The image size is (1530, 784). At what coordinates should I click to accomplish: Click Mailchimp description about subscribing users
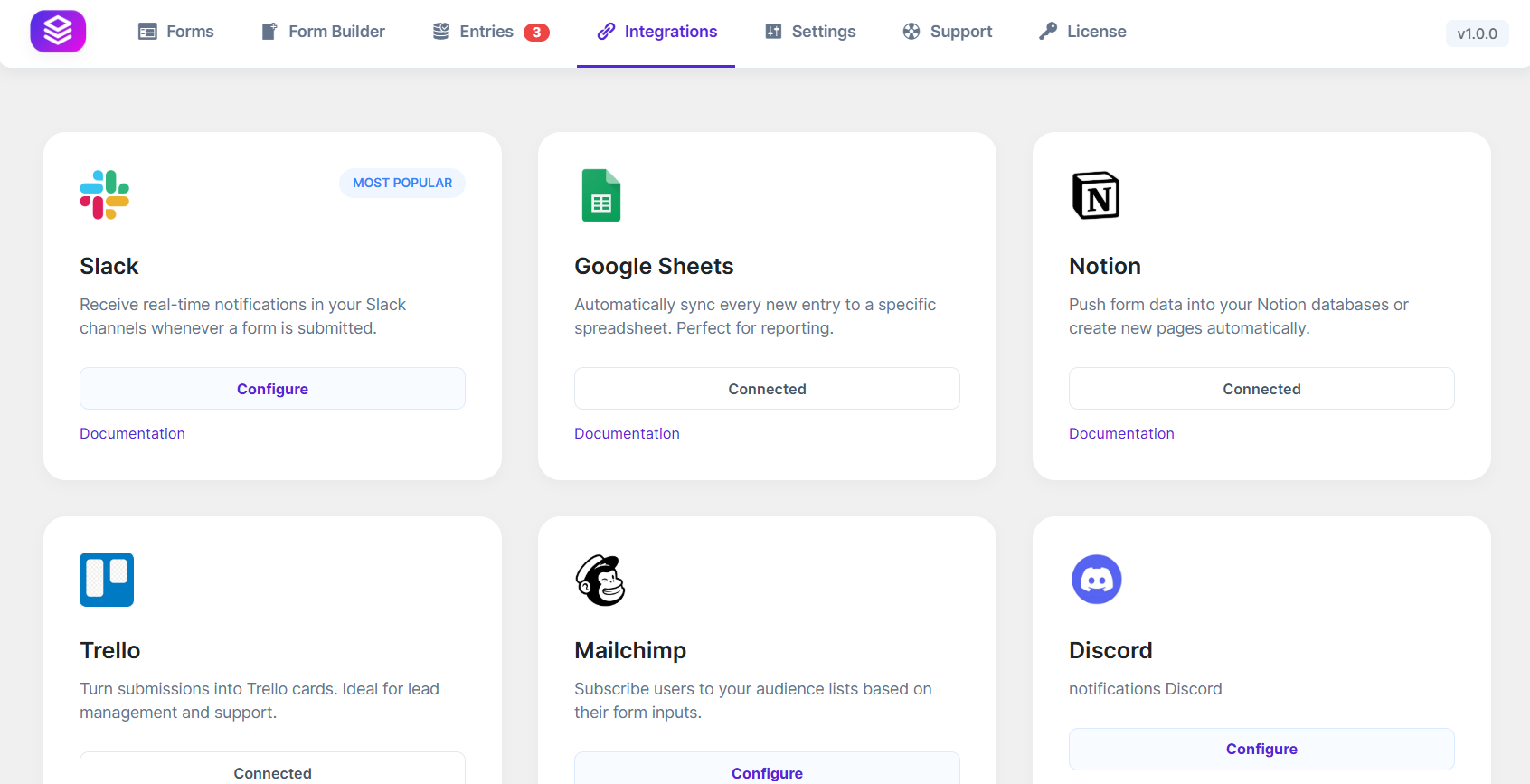(x=753, y=701)
